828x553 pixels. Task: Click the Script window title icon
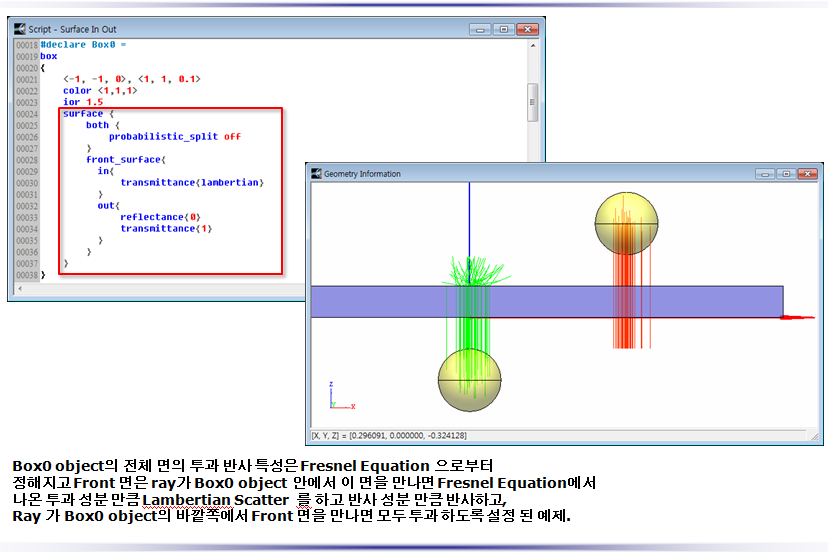click(x=20, y=28)
